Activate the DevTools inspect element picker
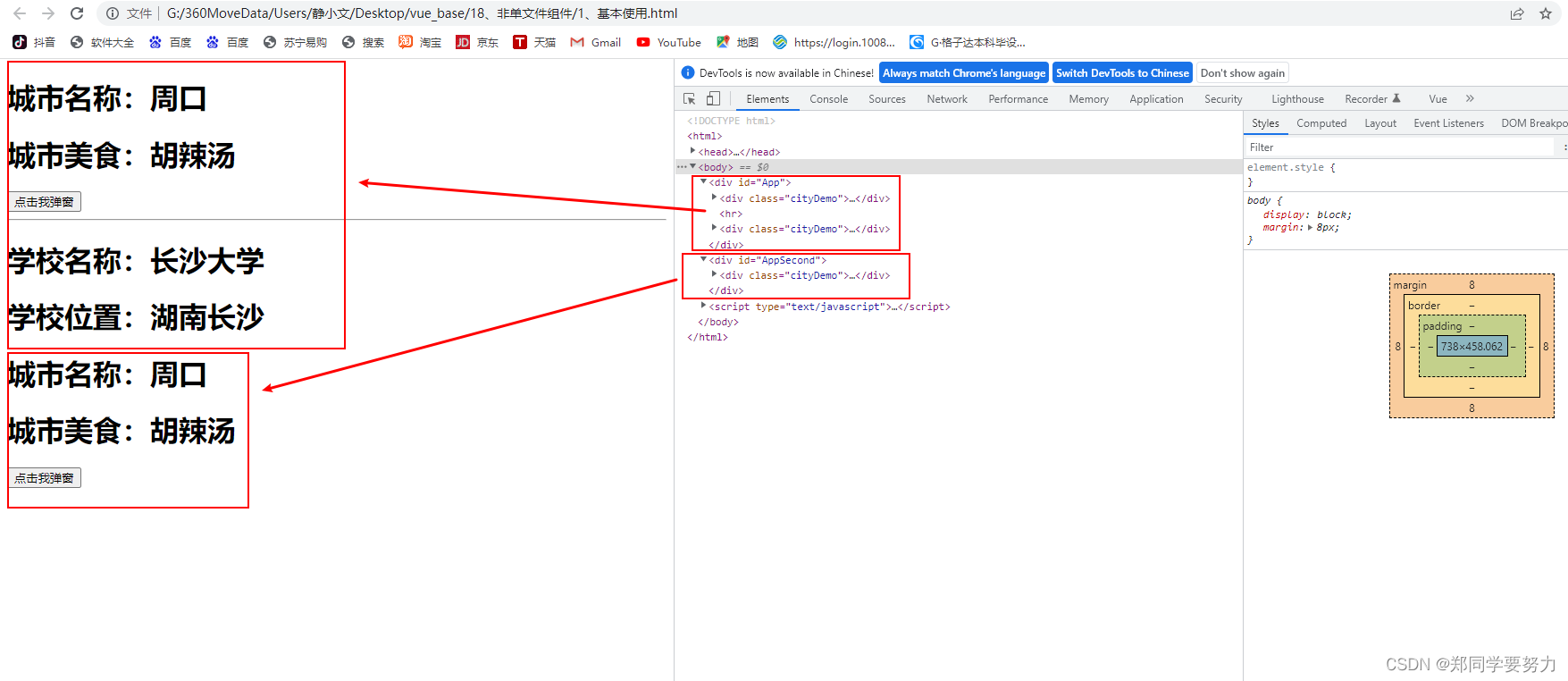Image resolution: width=1568 pixels, height=681 pixels. point(690,99)
